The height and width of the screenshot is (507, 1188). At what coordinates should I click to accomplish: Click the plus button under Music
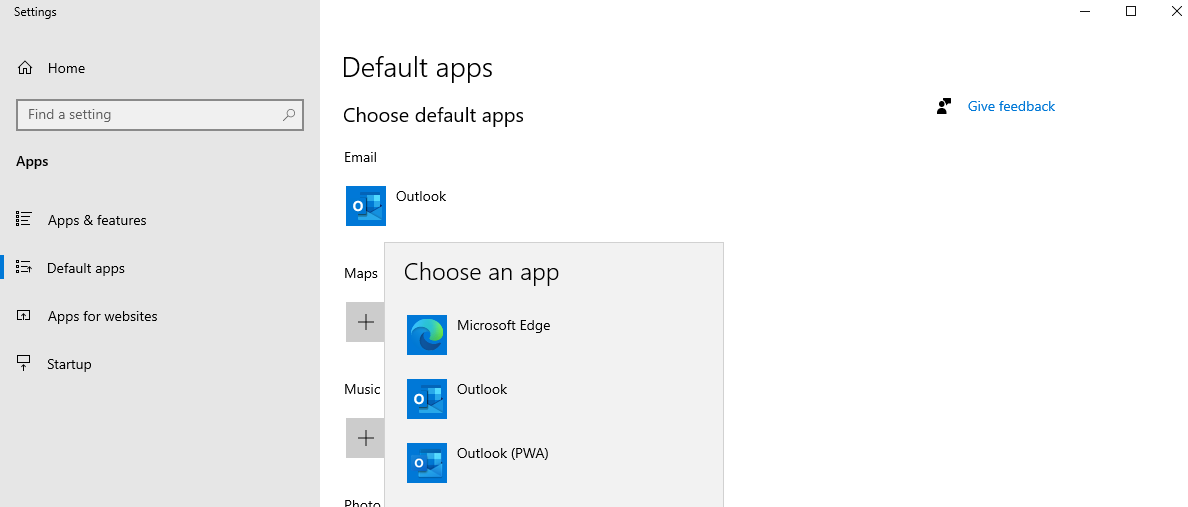tap(365, 438)
